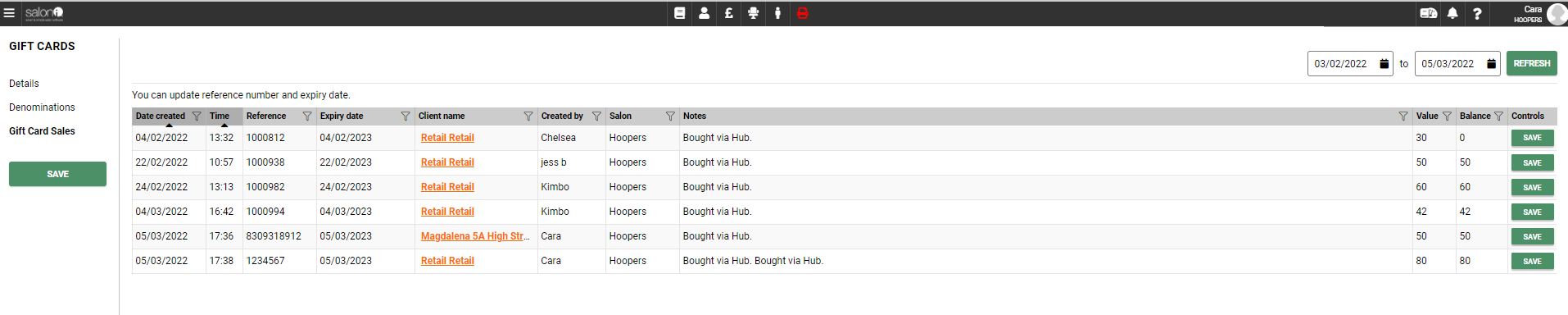The image size is (1568, 315).
Task: Save the row with reference 1000994
Action: point(1532,212)
